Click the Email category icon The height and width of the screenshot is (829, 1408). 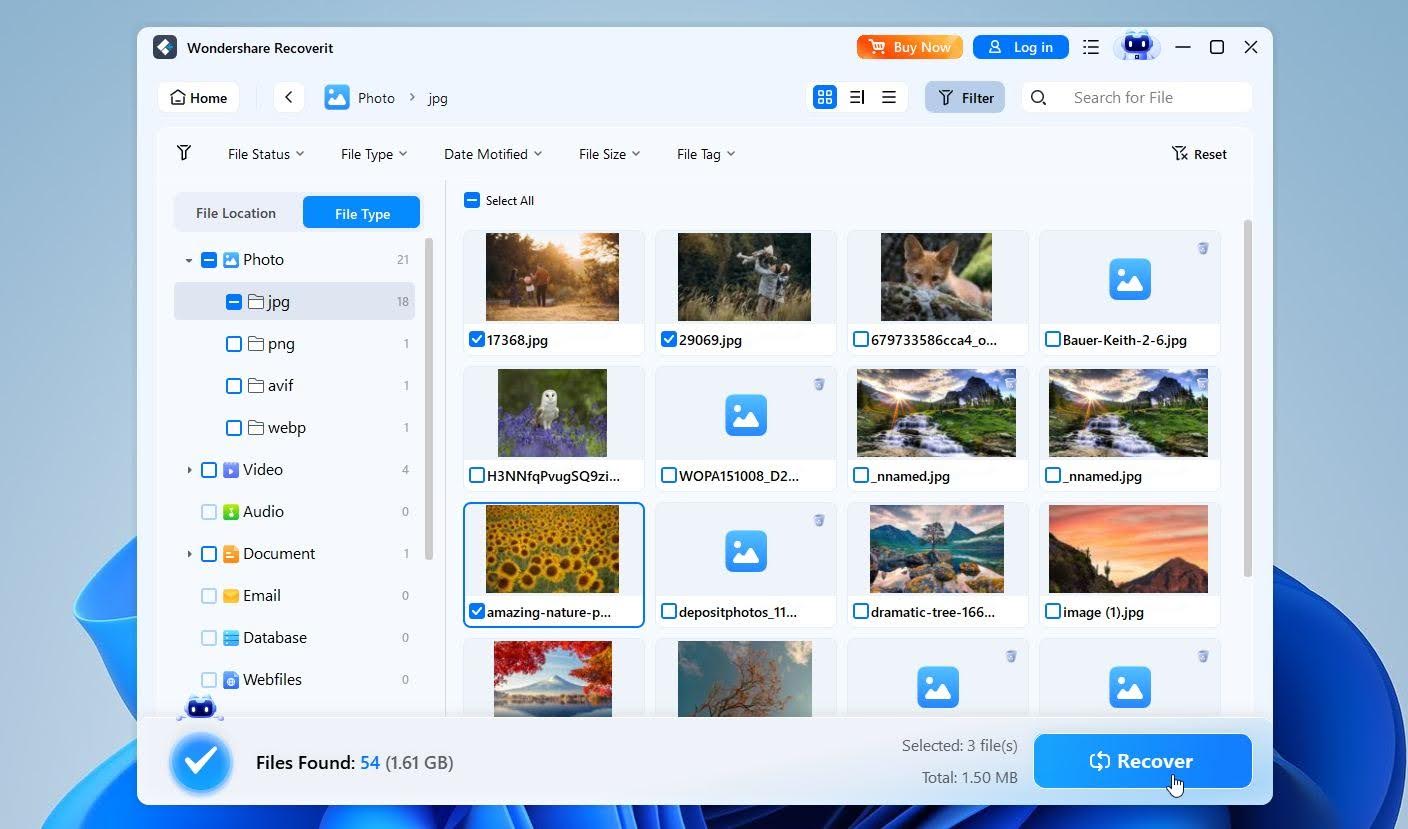click(231, 595)
